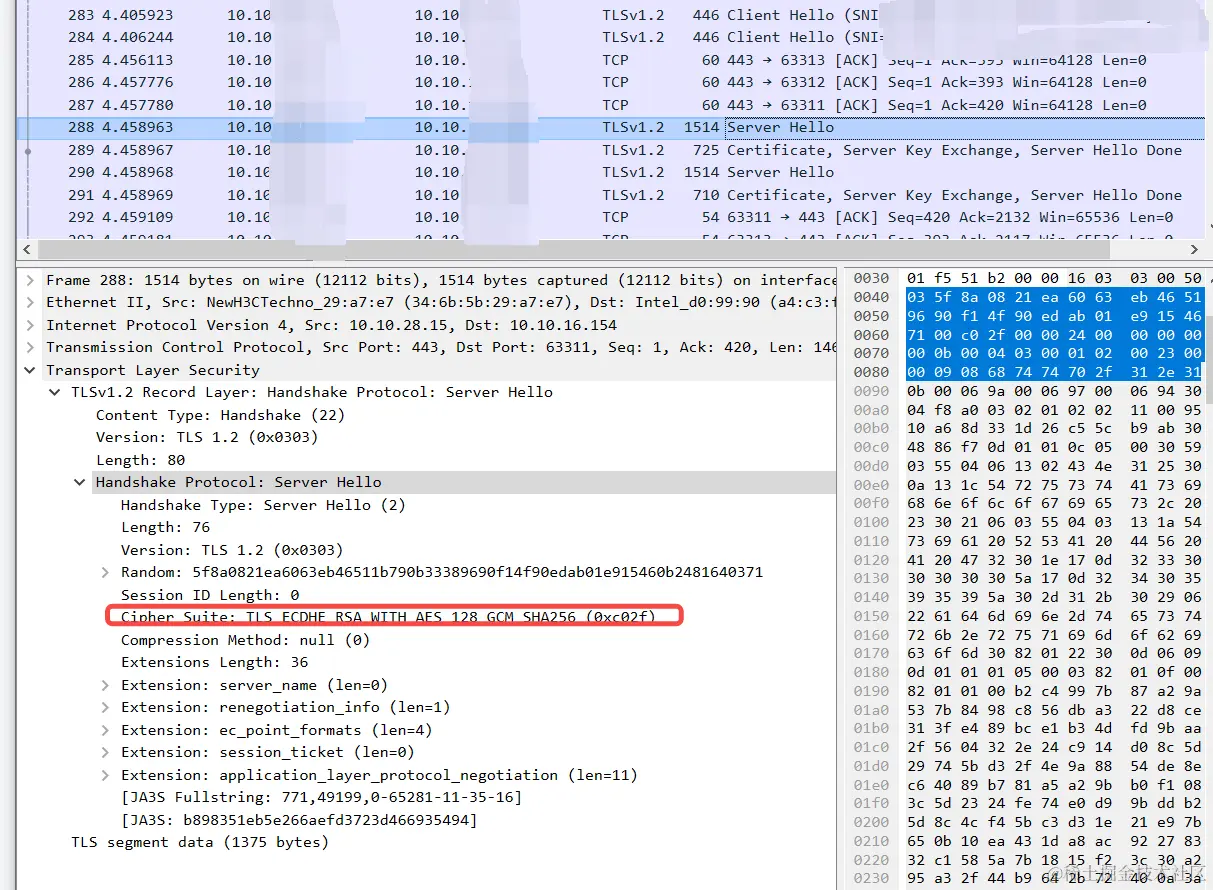Image resolution: width=1213 pixels, height=890 pixels.
Task: Select packet 285 TCP ACK row
Action: pyautogui.click(x=610, y=60)
